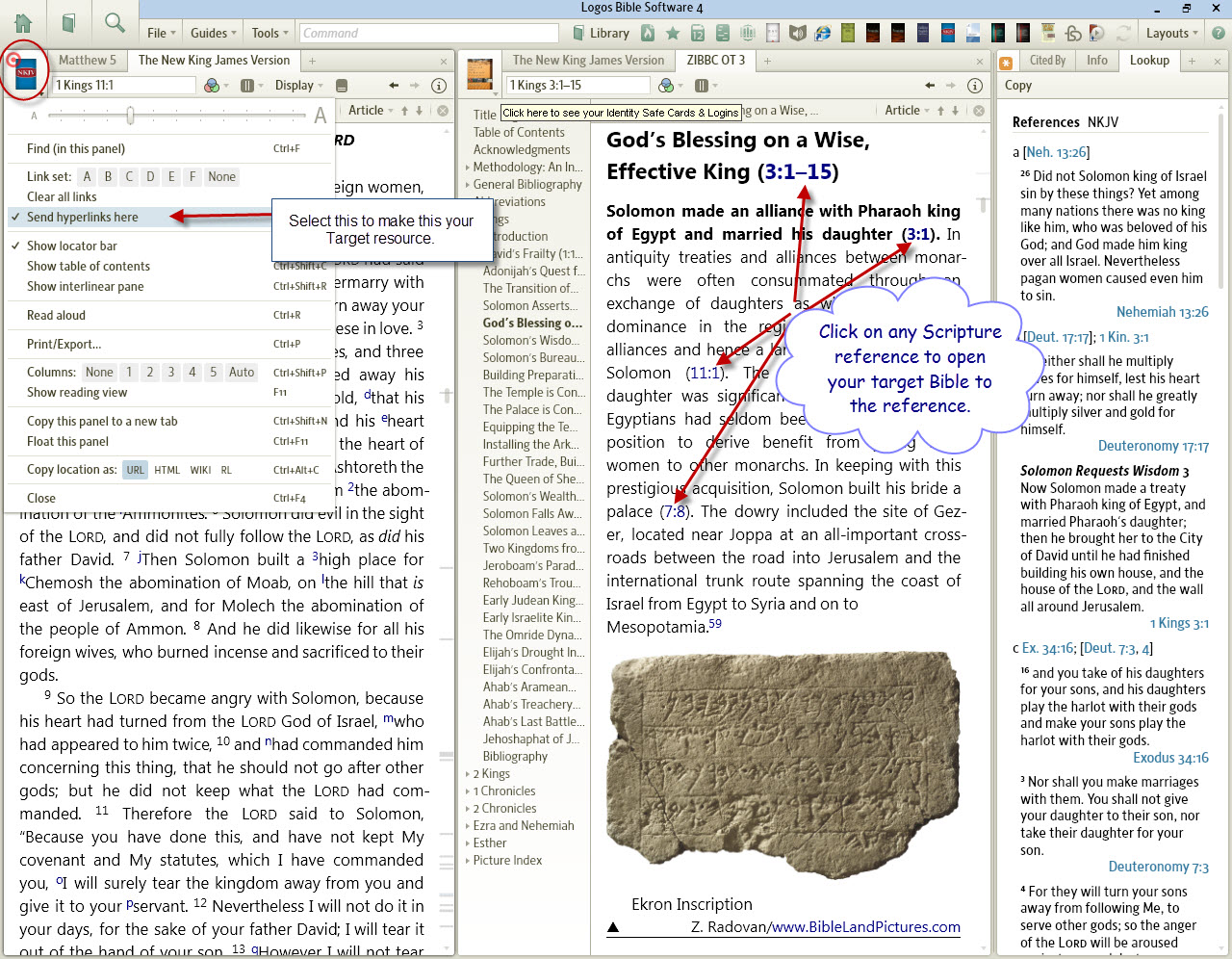
Task: Click the orange star icon beside Cited By
Action: pos(1006,63)
